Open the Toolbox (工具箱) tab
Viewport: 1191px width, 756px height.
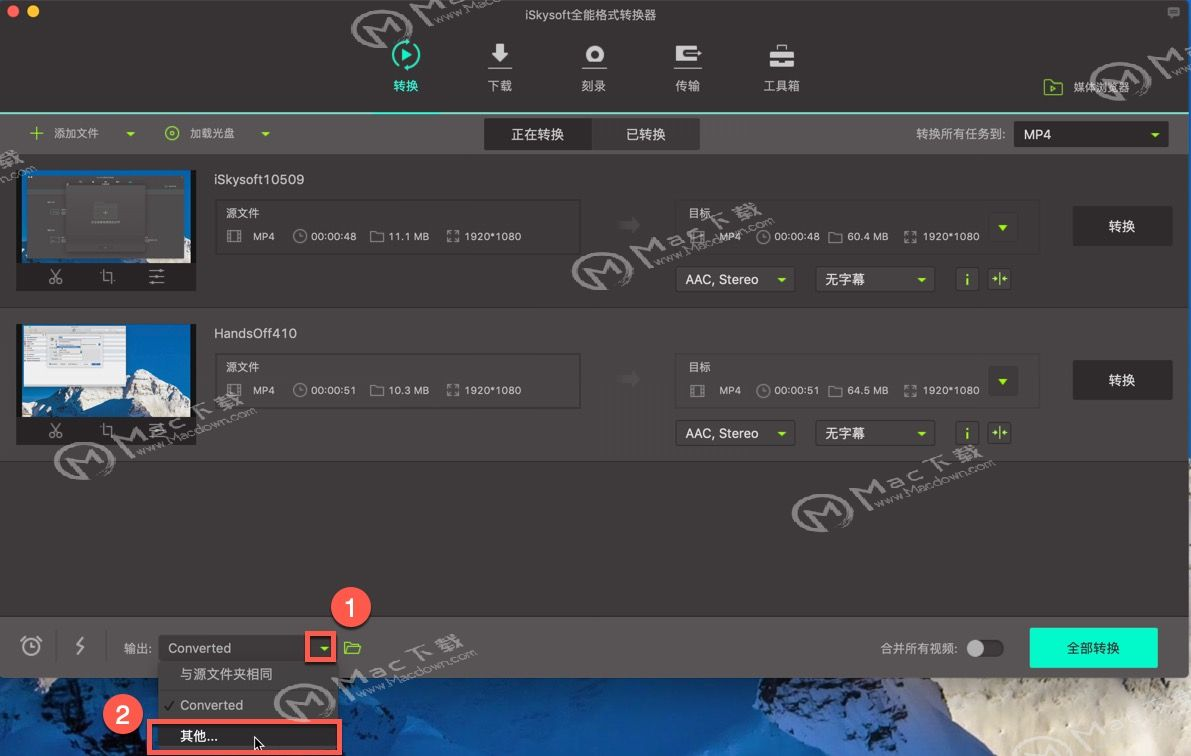[781, 67]
